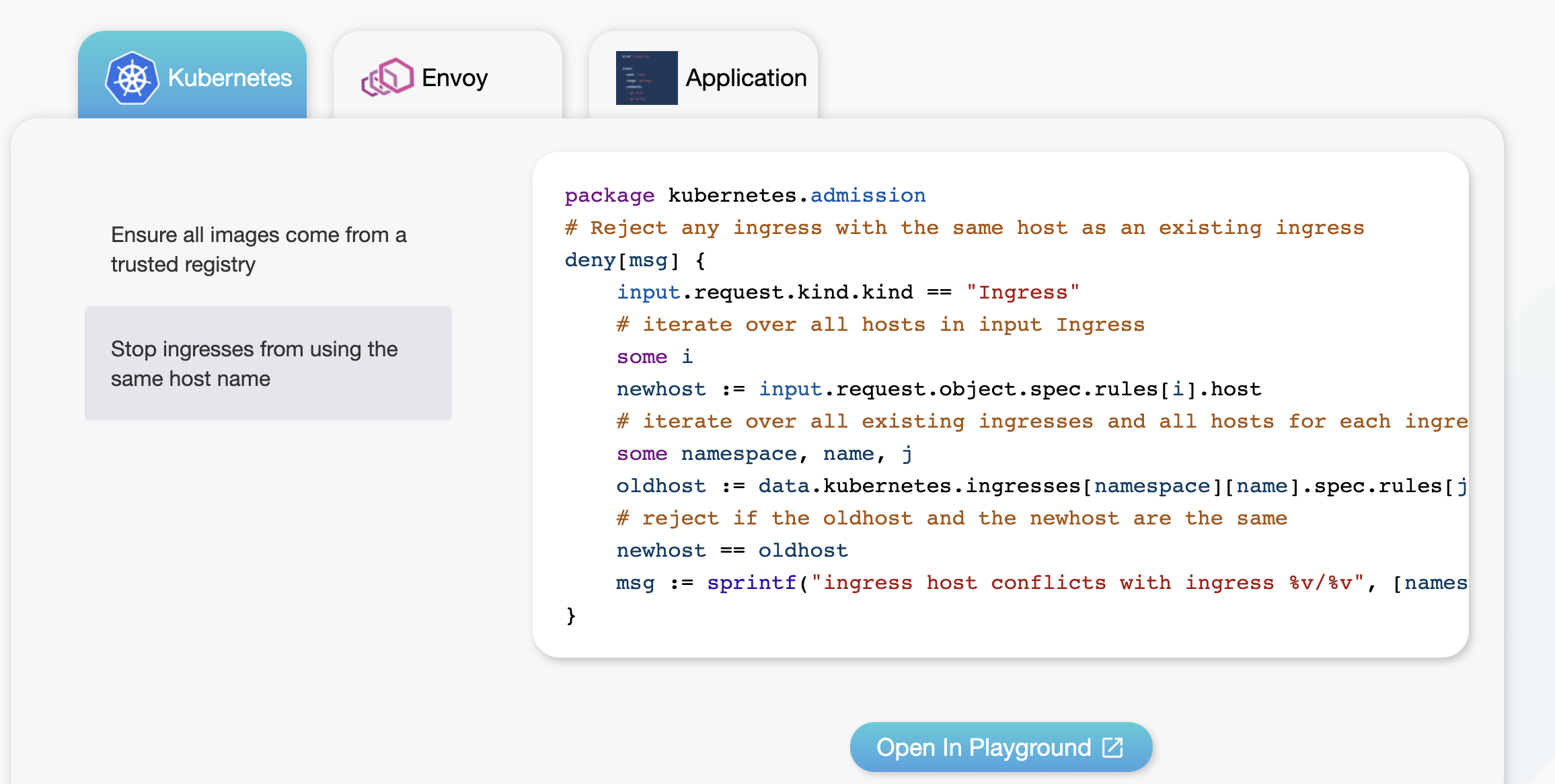Image resolution: width=1555 pixels, height=784 pixels.
Task: Click the sprintf function call in code
Action: (x=752, y=583)
